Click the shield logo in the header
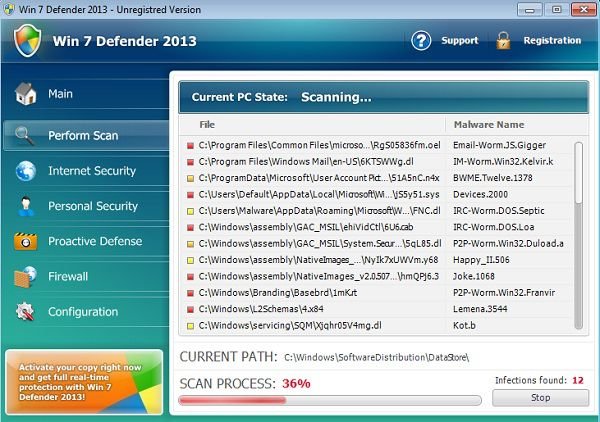This screenshot has height=422, width=600. click(27, 41)
